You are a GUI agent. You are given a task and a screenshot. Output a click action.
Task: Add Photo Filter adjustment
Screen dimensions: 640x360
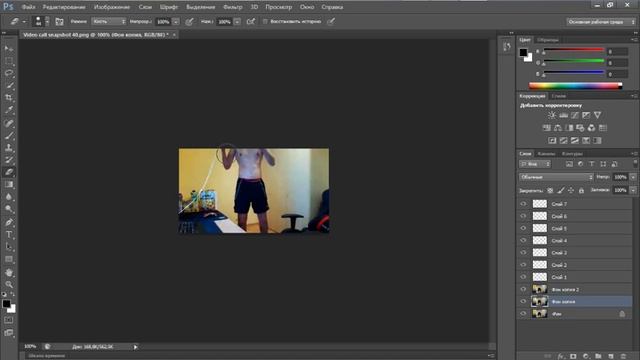click(580, 128)
